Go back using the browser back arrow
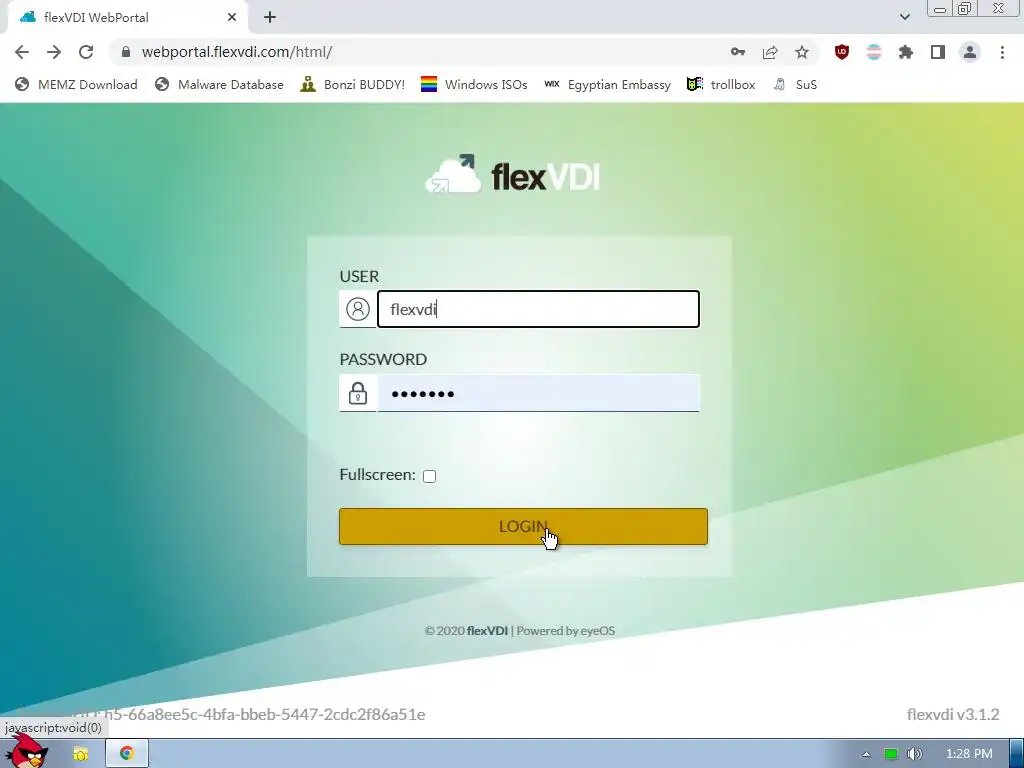The image size is (1024, 768). (x=22, y=52)
